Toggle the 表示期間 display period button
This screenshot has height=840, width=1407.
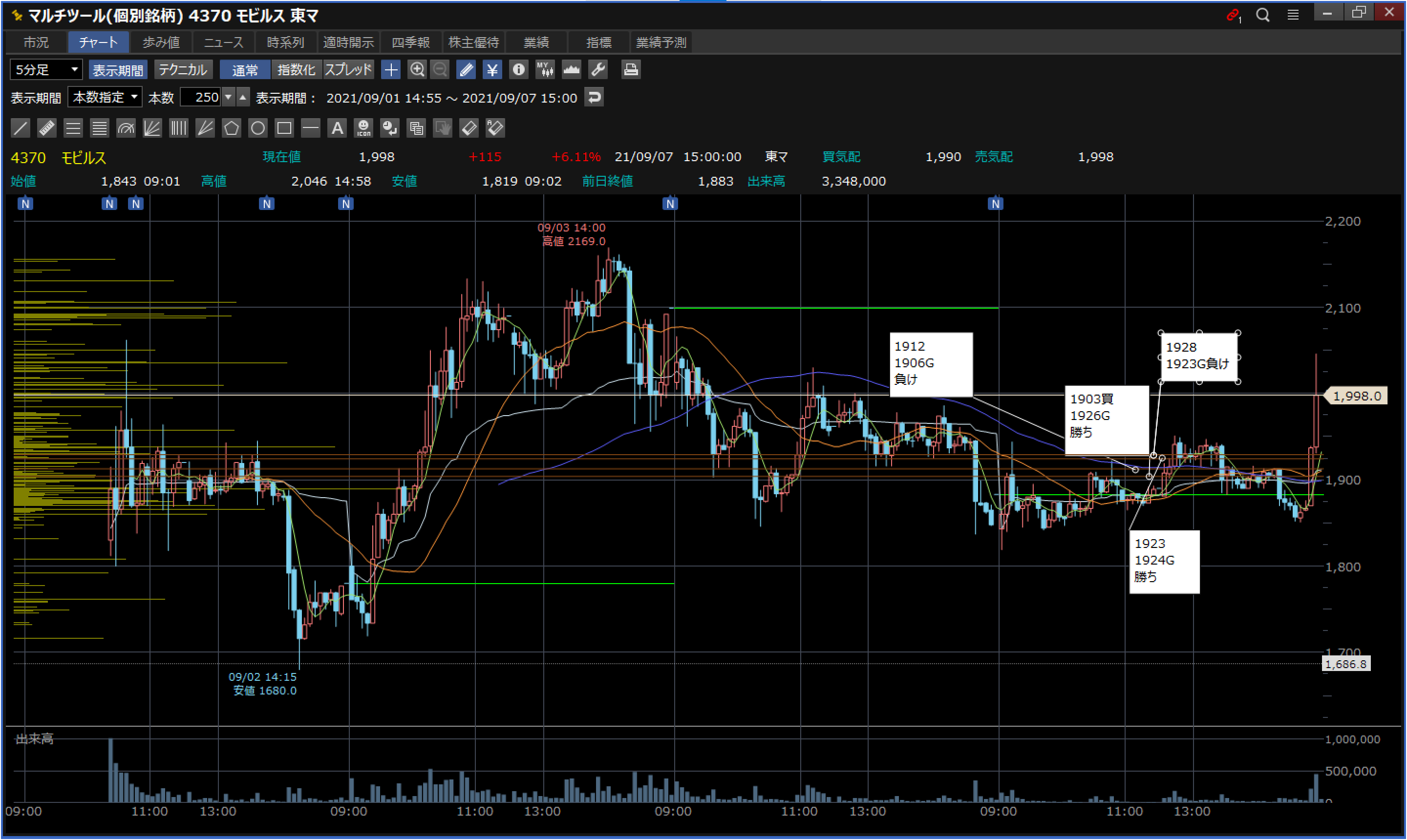118,70
